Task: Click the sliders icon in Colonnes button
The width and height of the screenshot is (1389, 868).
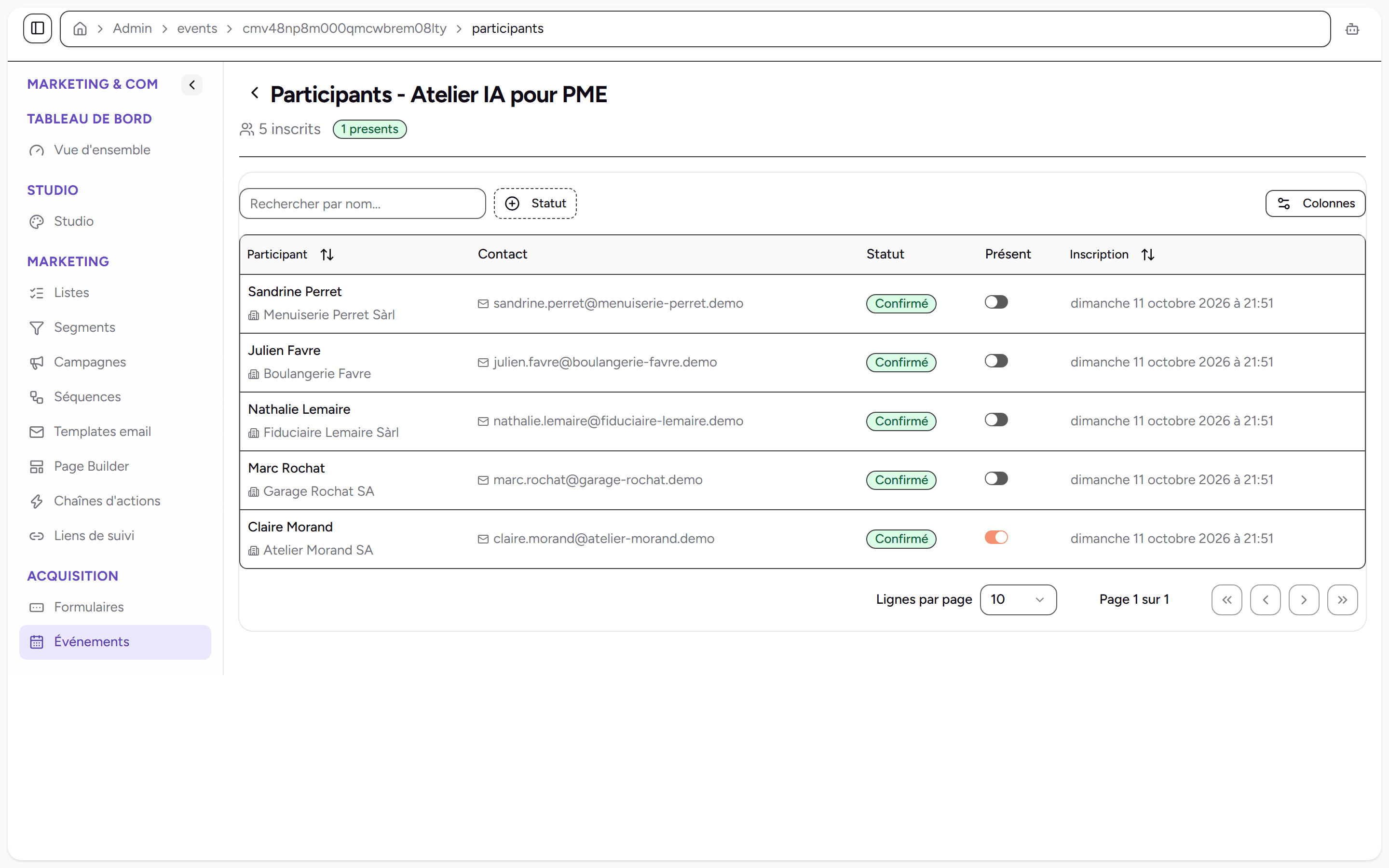Action: 1284,203
